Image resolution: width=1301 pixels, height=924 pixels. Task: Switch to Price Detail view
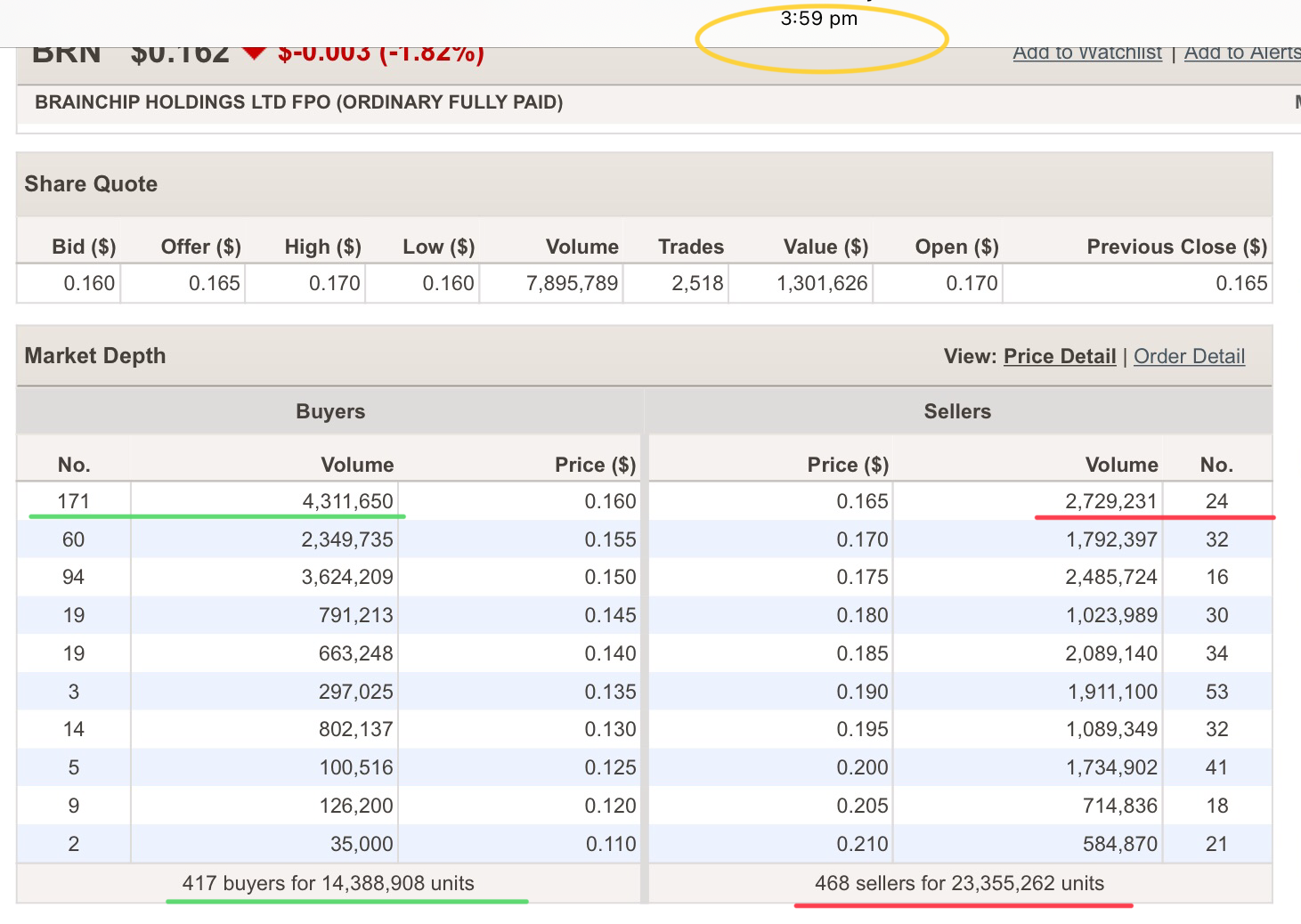(1059, 356)
